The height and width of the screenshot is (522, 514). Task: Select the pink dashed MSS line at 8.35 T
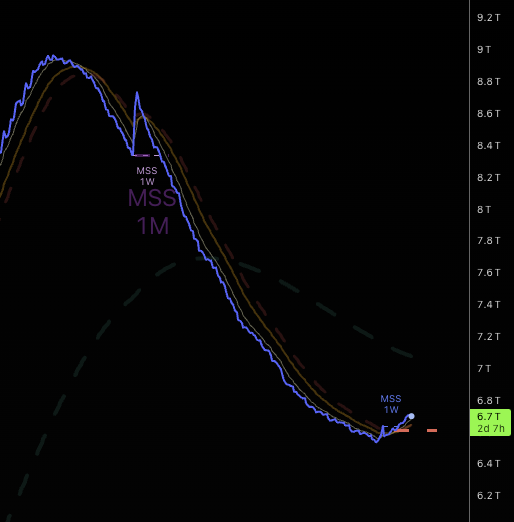coord(150,155)
